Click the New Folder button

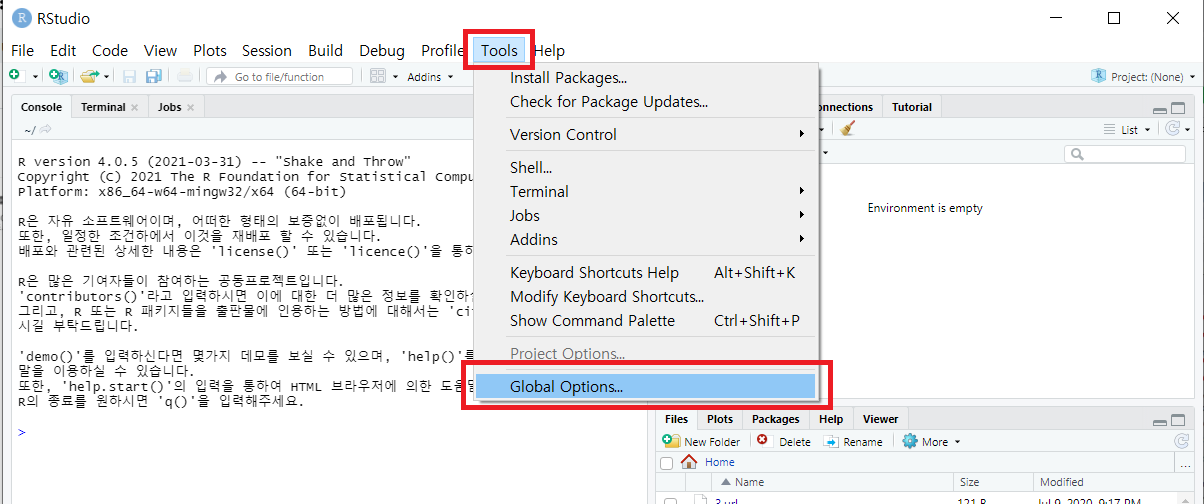coord(702,441)
